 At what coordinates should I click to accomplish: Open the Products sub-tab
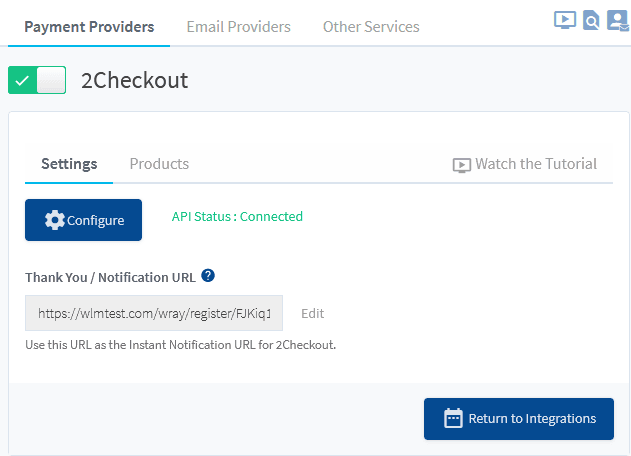159,164
